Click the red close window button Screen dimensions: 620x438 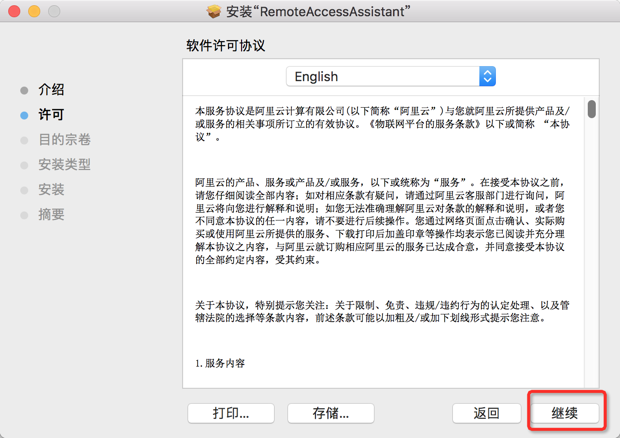pyautogui.click(x=14, y=11)
